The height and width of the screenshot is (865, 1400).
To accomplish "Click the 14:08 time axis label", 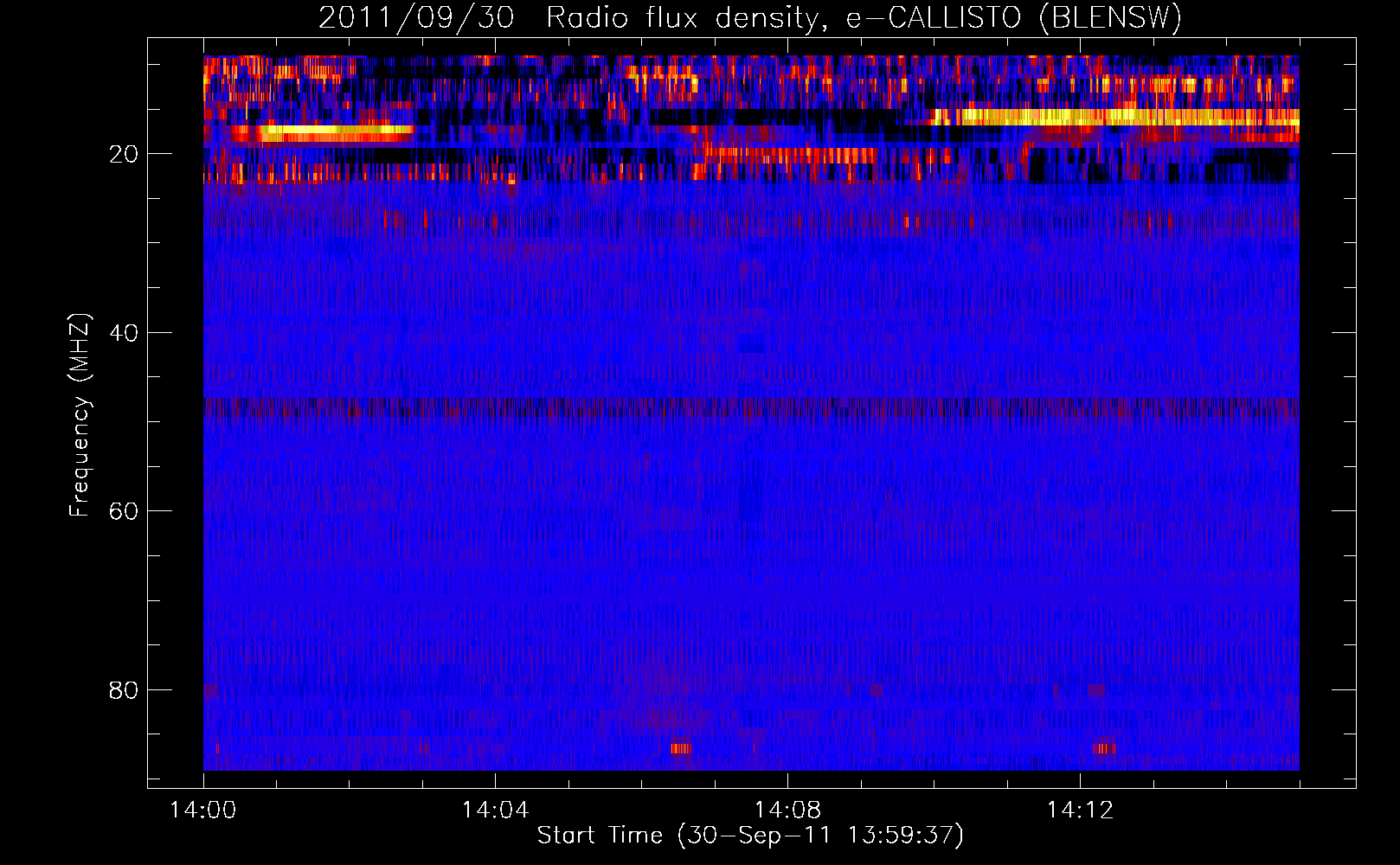I will 787,811.
